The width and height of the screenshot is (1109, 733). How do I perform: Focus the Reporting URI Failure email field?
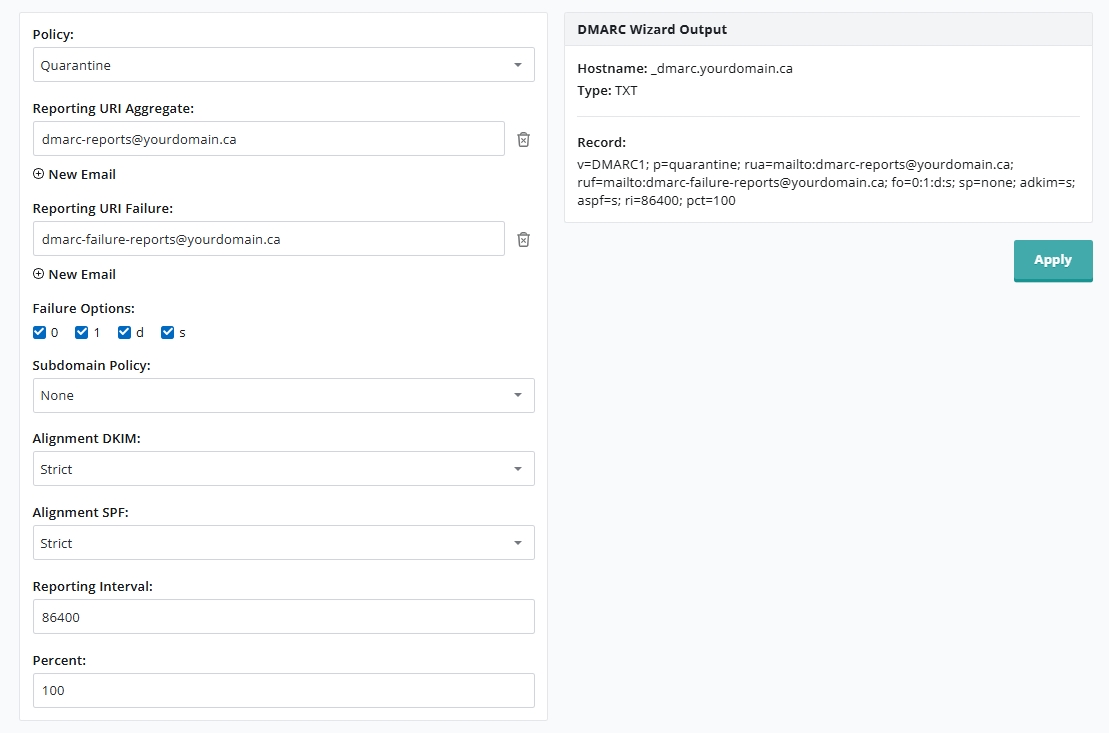(268, 240)
